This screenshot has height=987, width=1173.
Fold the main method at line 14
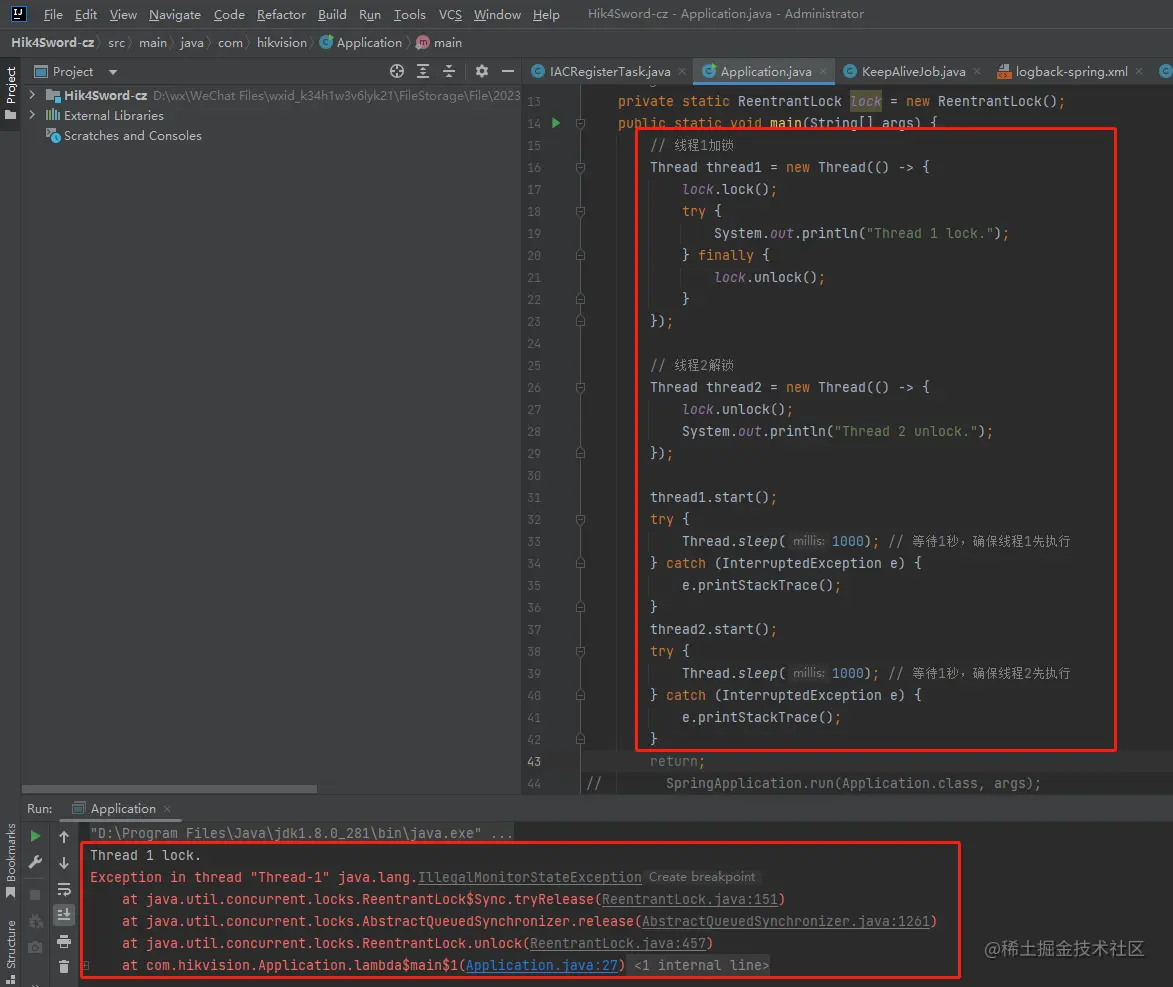pos(580,123)
